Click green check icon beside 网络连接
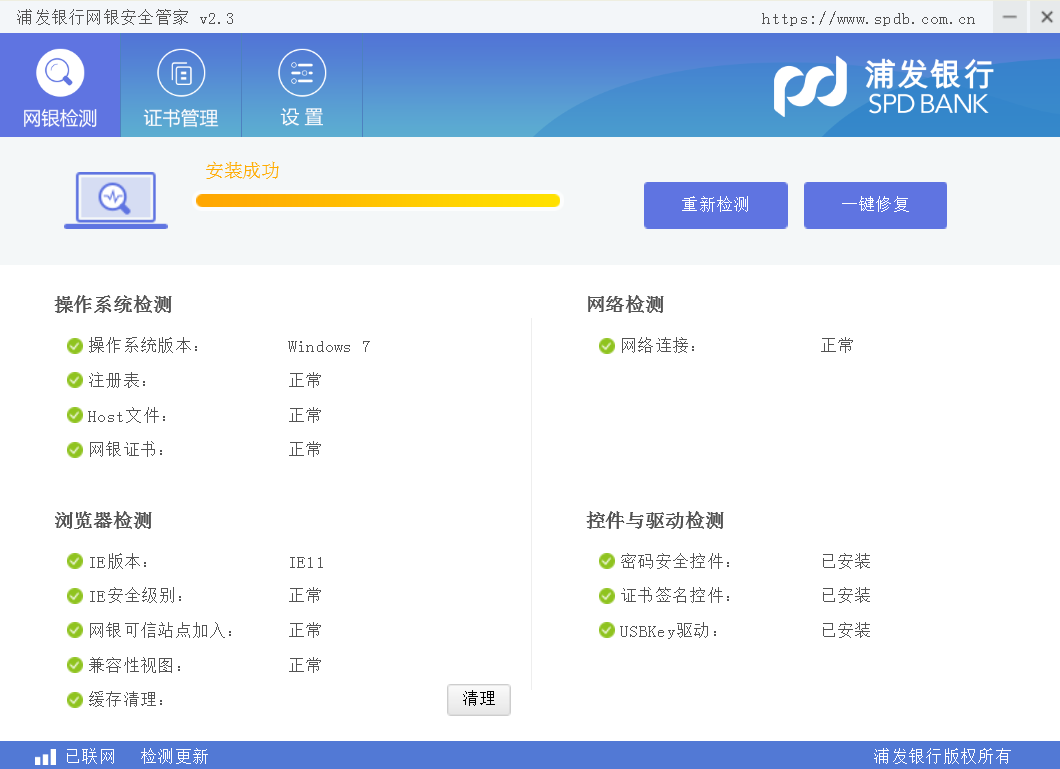The height and width of the screenshot is (769, 1060). coord(607,346)
